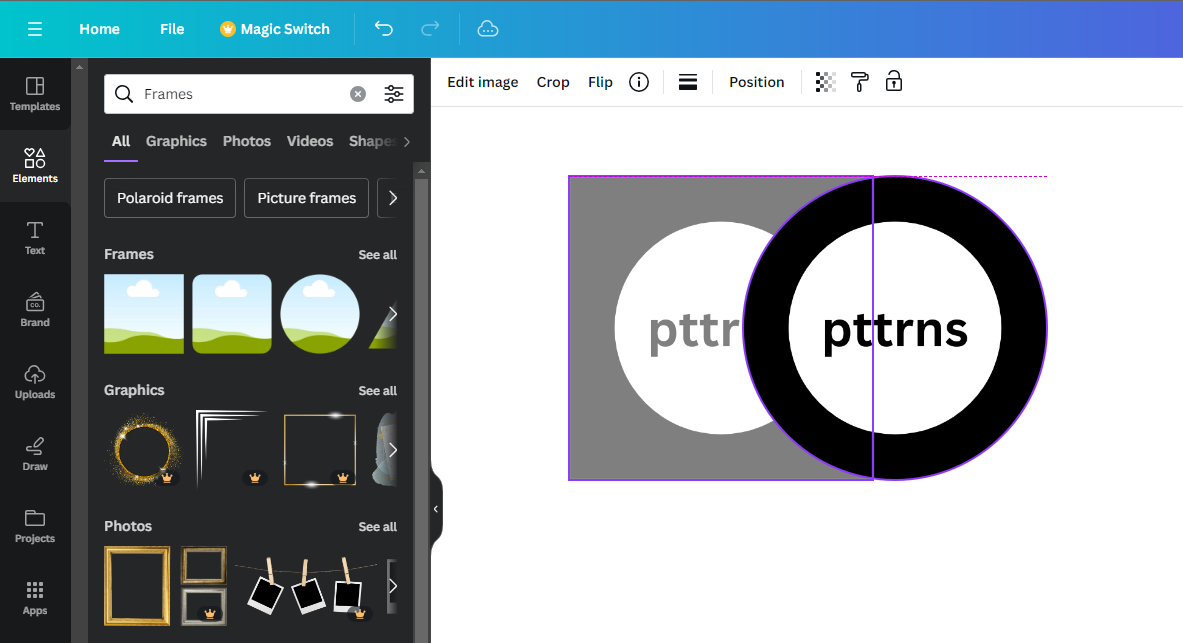Image resolution: width=1183 pixels, height=643 pixels.
Task: Show more Photos with the row arrow
Action: (392, 586)
